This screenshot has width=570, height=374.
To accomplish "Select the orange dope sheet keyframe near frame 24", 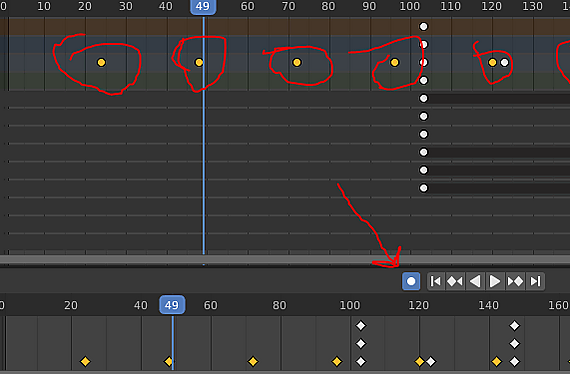I will (x=101, y=63).
